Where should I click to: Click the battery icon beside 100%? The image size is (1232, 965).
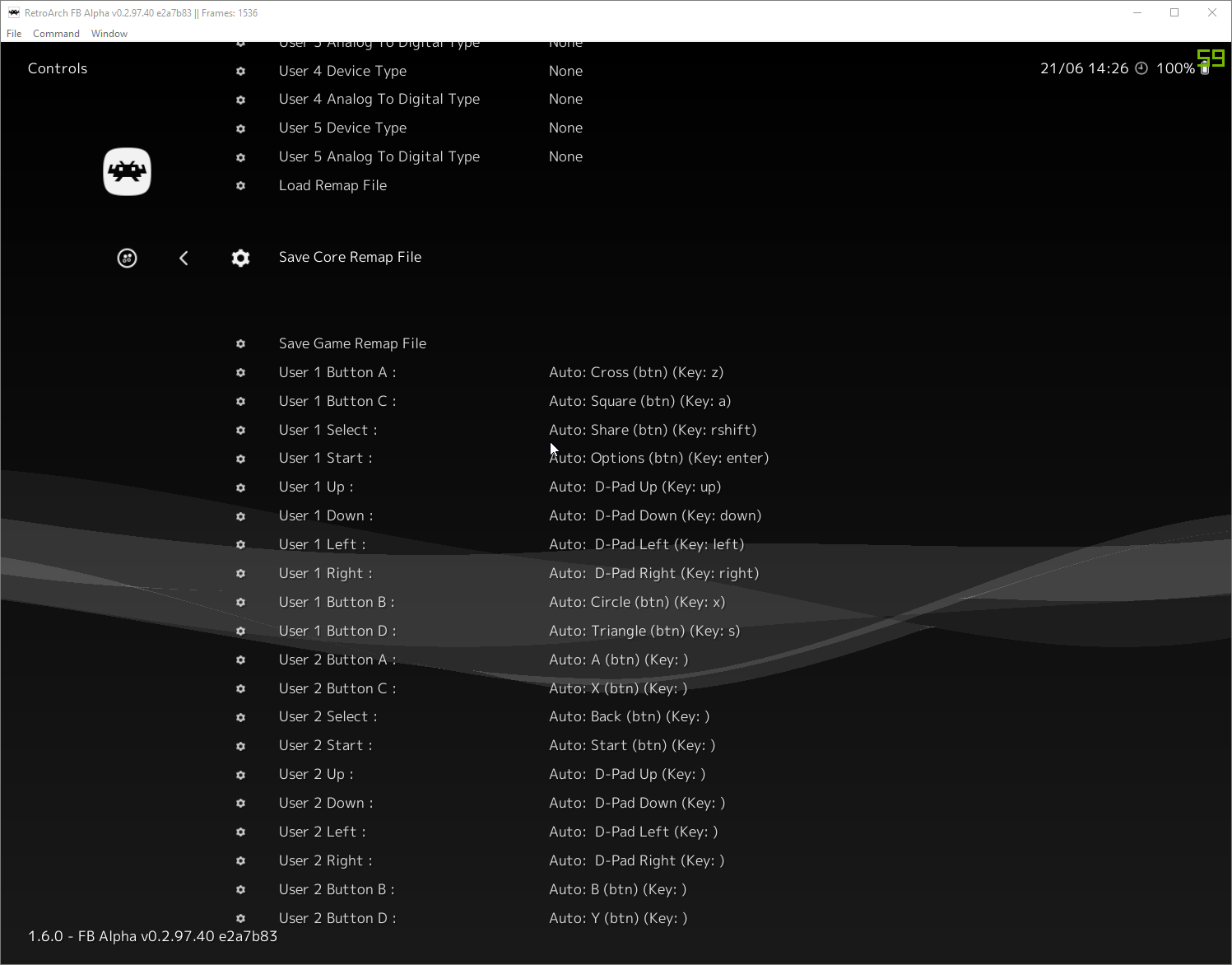(x=1205, y=68)
